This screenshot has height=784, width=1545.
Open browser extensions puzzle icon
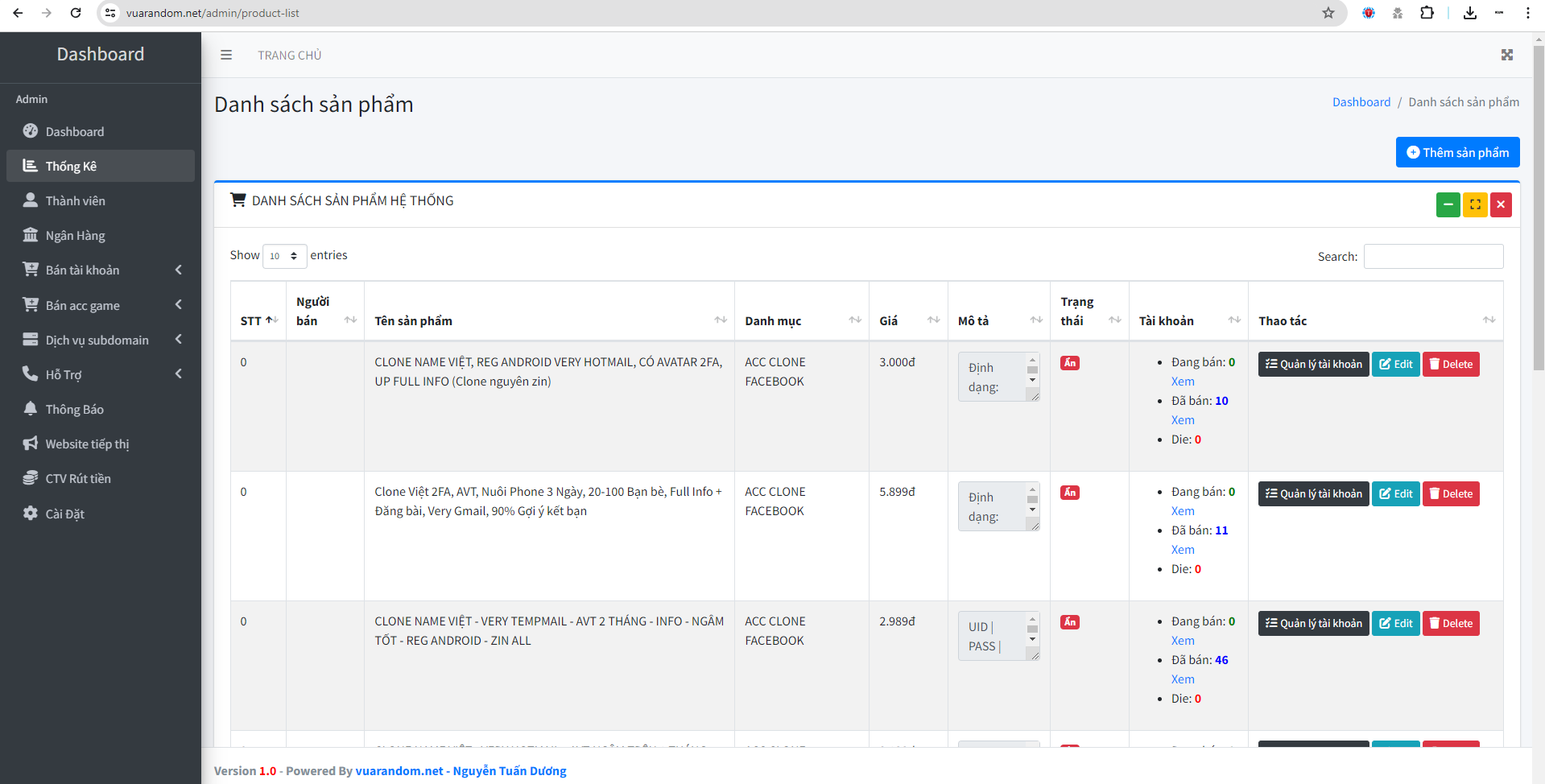1427,13
